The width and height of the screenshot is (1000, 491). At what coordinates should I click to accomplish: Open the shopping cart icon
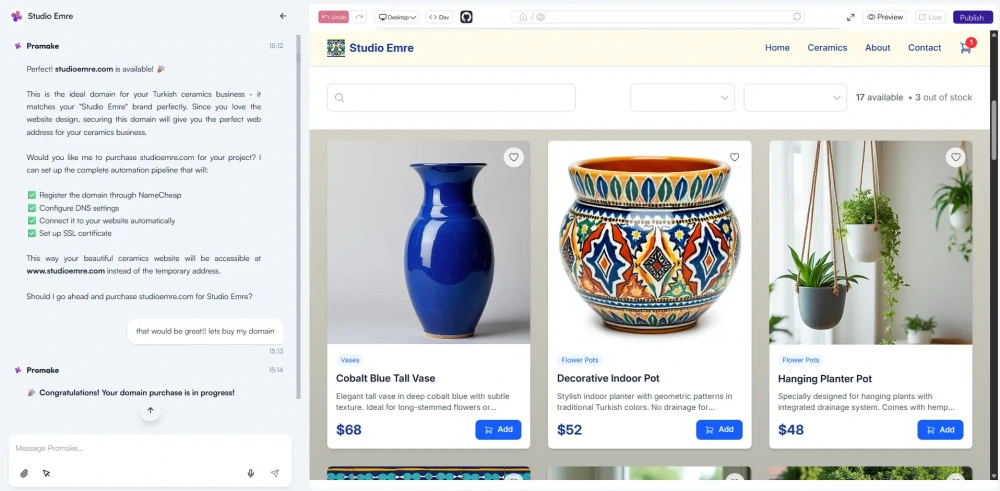coord(966,47)
